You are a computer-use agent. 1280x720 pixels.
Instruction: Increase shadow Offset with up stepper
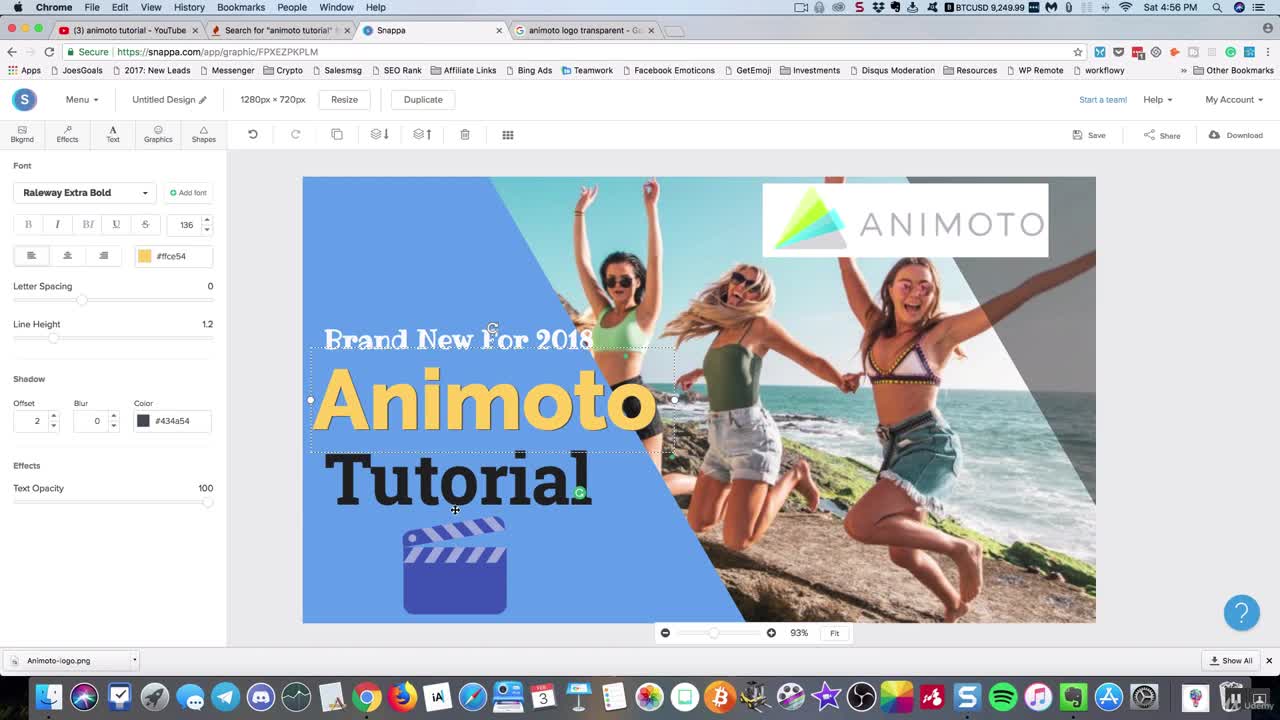pyautogui.click(x=54, y=416)
